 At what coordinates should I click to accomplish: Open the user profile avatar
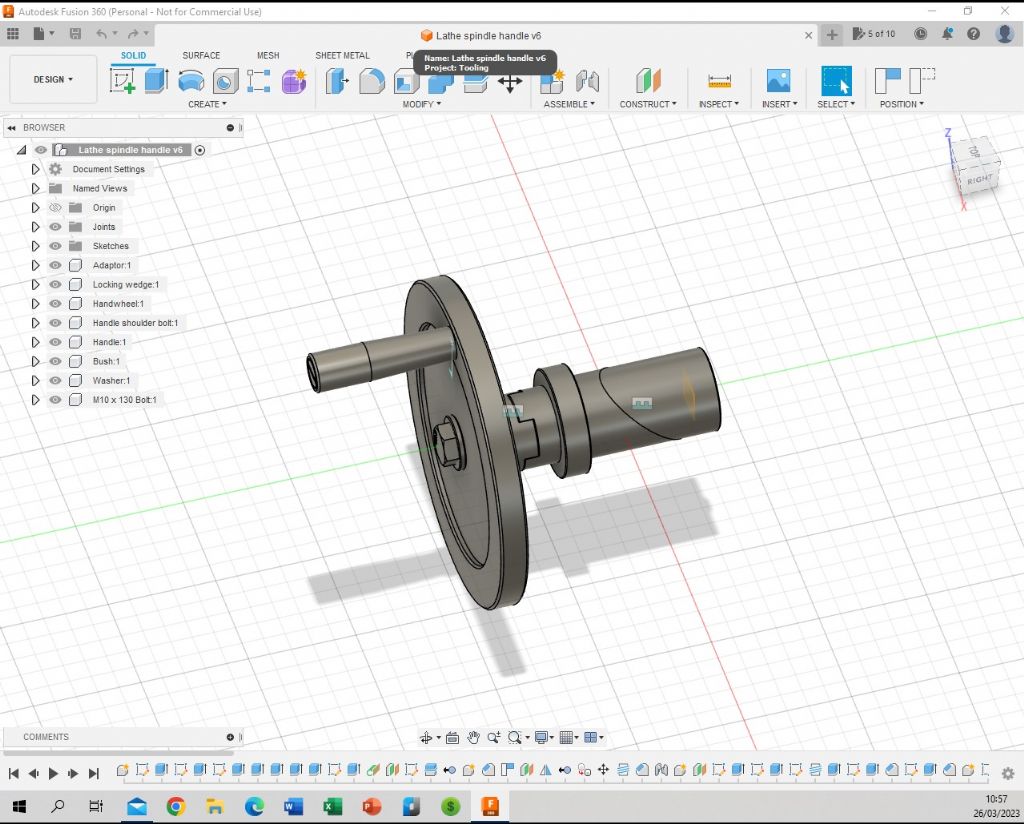(x=1004, y=33)
